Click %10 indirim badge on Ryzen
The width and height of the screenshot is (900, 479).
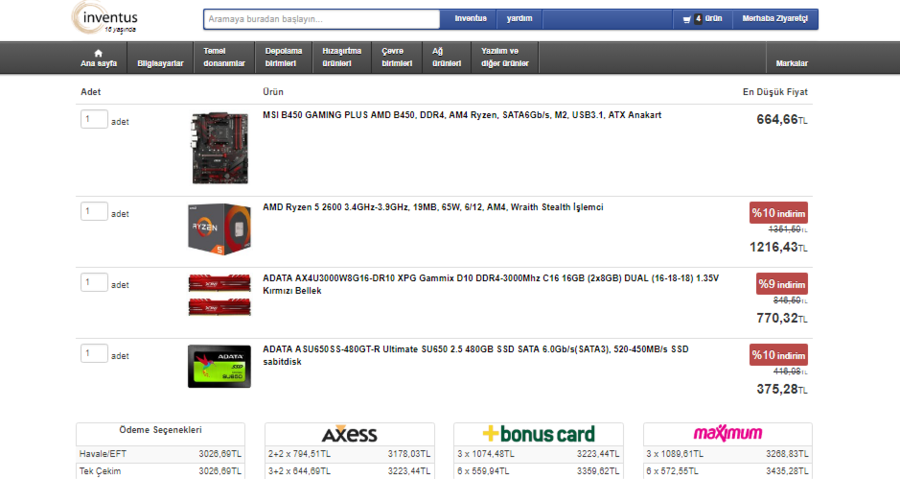pyautogui.click(x=778, y=213)
